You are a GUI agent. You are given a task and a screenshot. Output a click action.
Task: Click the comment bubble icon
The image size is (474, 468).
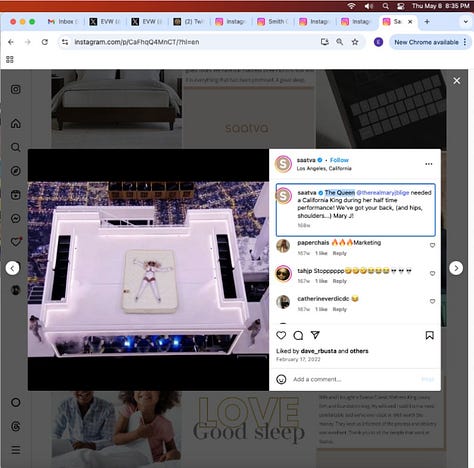click(x=298, y=335)
